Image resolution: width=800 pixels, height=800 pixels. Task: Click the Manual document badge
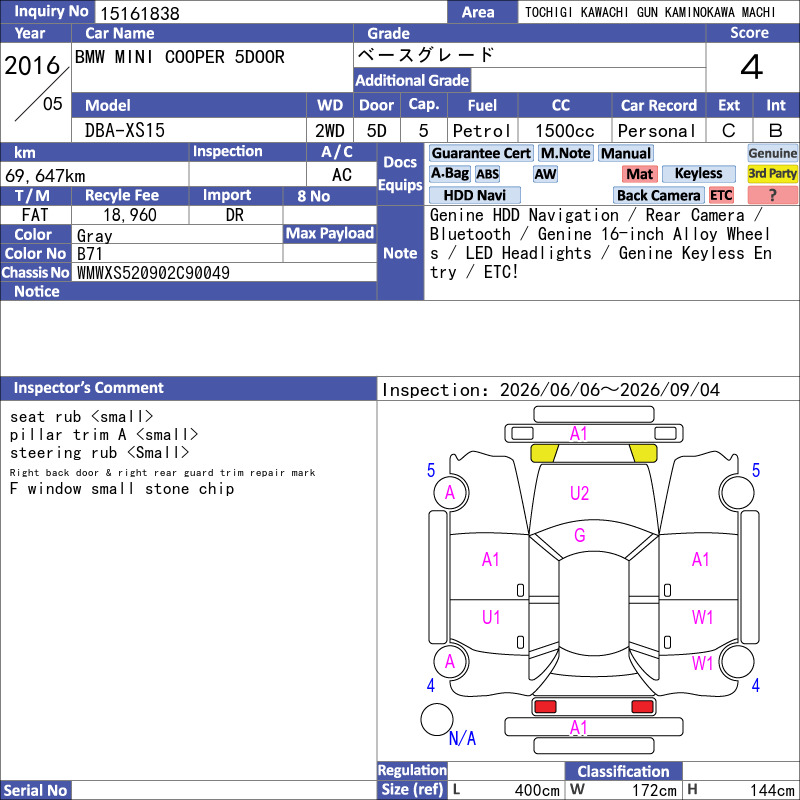(626, 153)
